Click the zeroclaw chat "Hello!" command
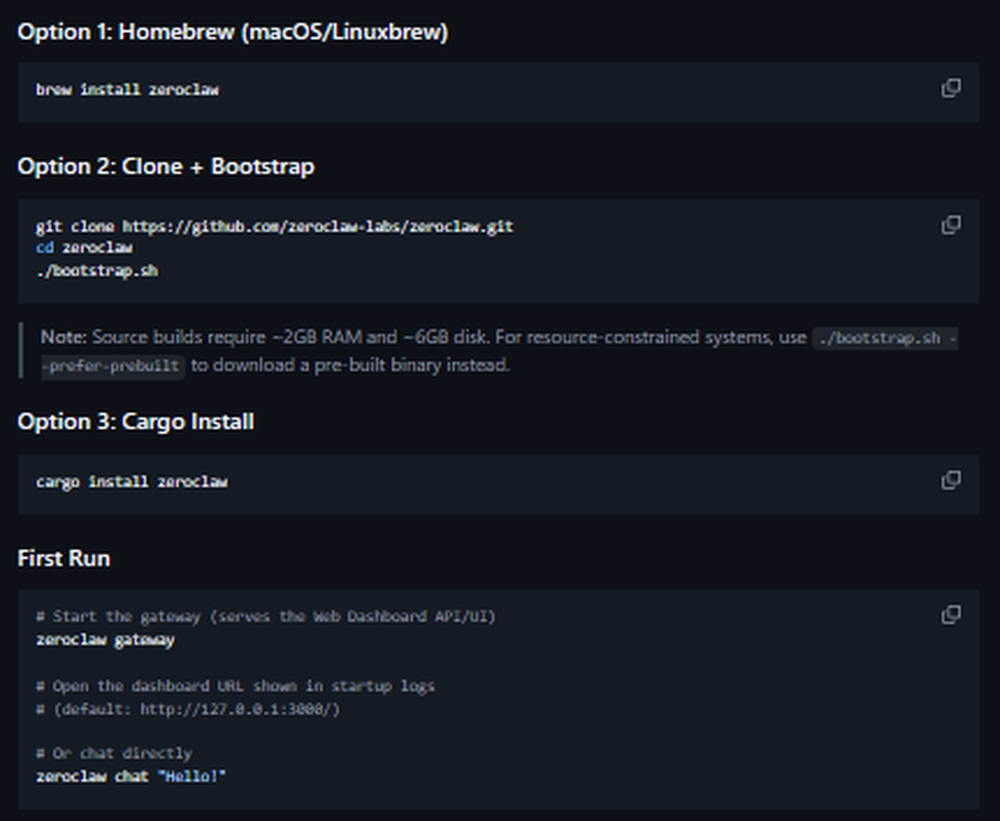The width and height of the screenshot is (1000, 821). tap(132, 776)
